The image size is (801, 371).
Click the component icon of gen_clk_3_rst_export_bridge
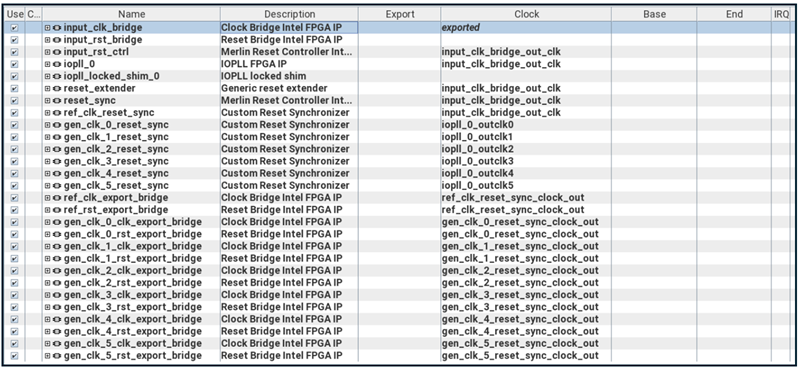[56, 307]
